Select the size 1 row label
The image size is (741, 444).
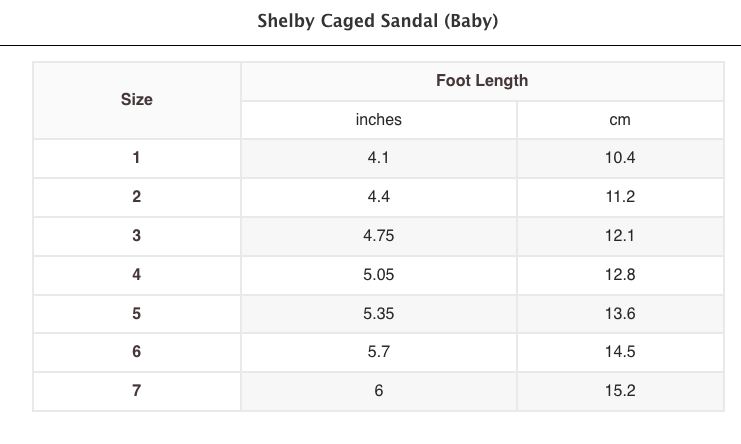136,158
